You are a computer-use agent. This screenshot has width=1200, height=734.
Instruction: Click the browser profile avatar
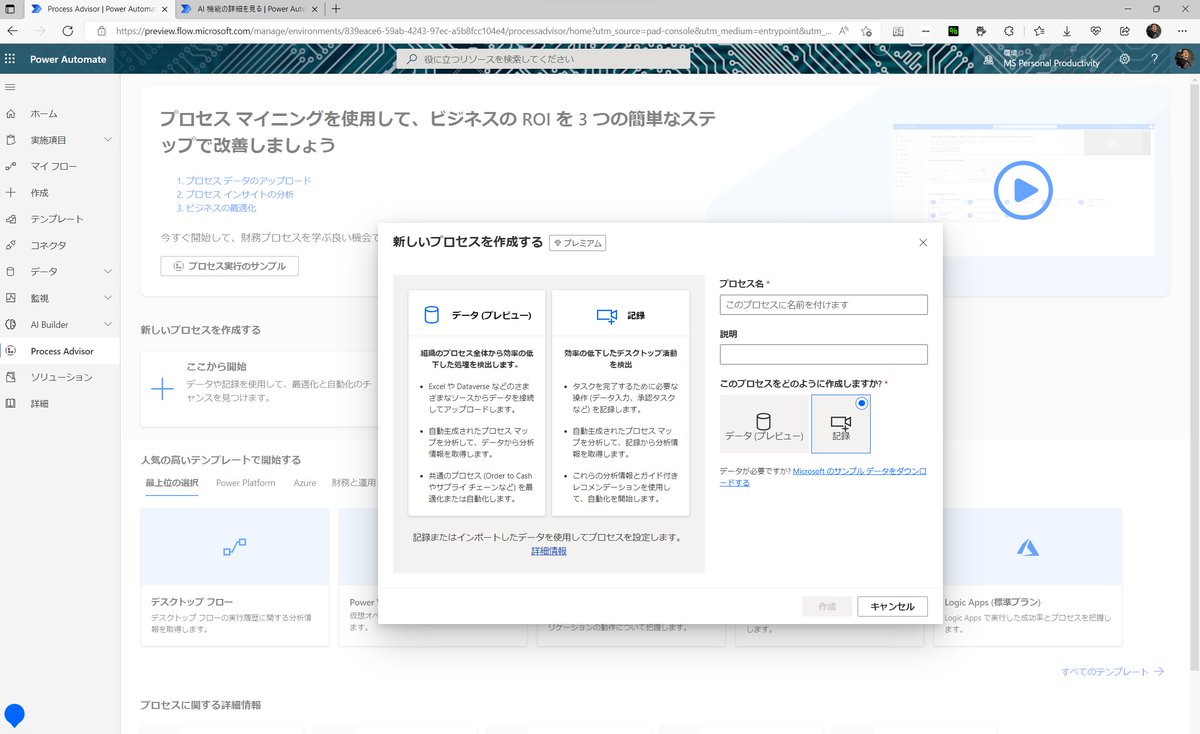point(1154,31)
